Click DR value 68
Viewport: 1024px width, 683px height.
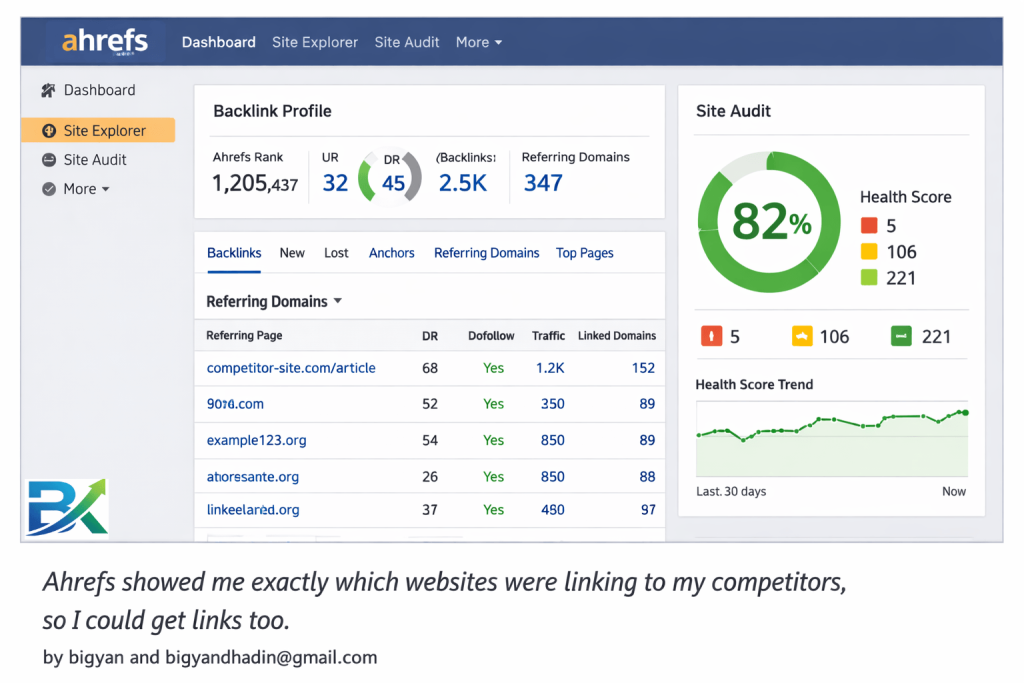pyautogui.click(x=430, y=368)
